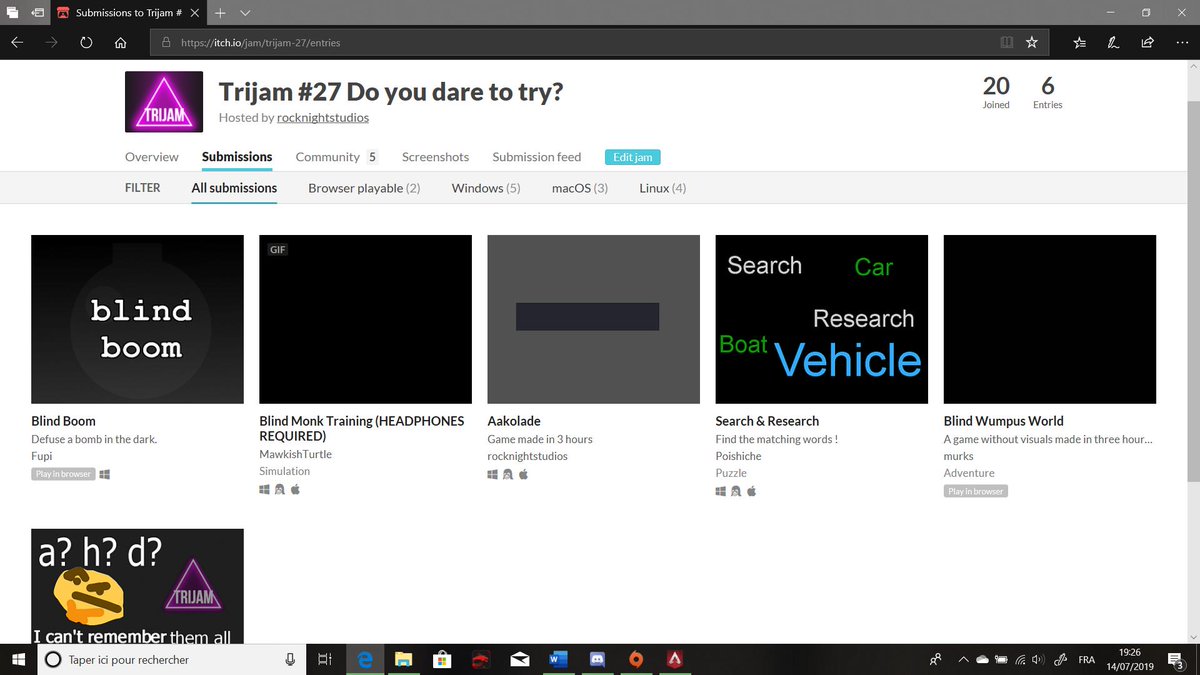The height and width of the screenshot is (675, 1200).
Task: Open the 'I can't remember them all' thumbnail
Action: 138,586
